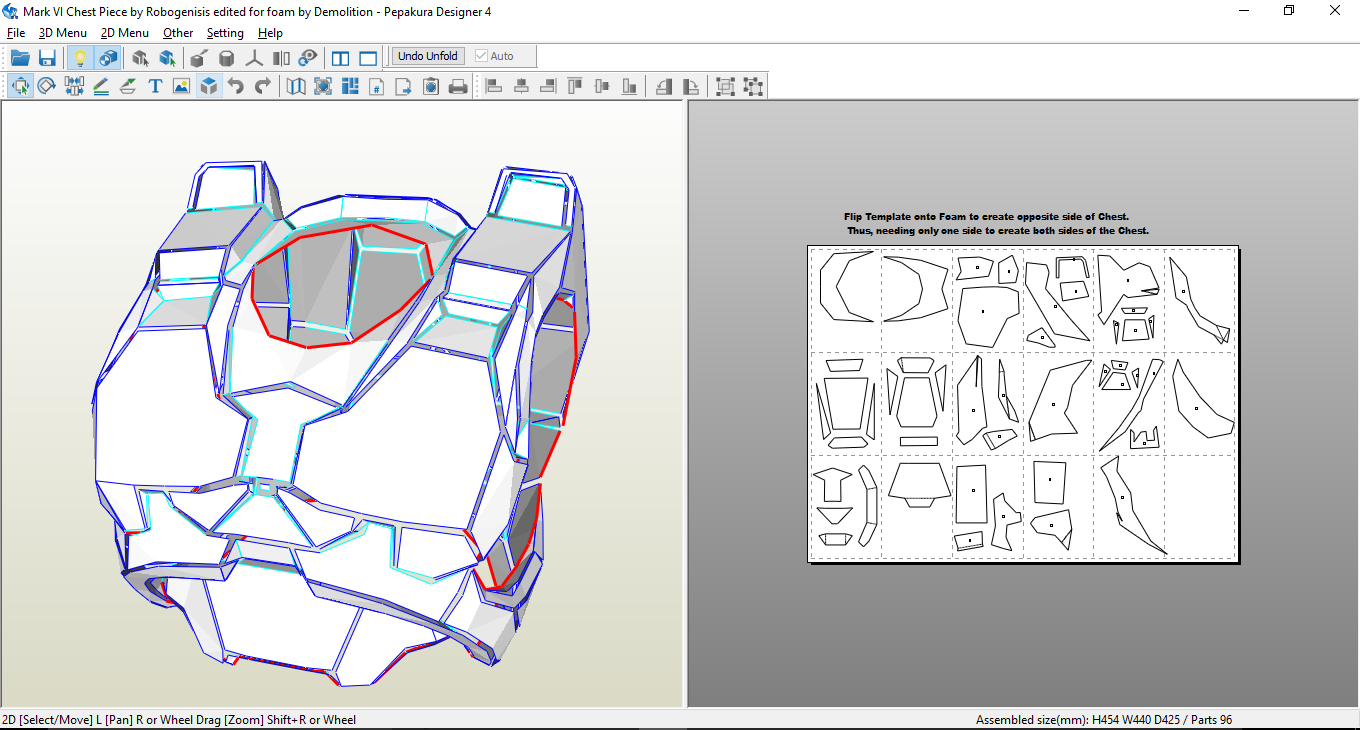
Task: Select the Edge Color tool
Action: (128, 86)
